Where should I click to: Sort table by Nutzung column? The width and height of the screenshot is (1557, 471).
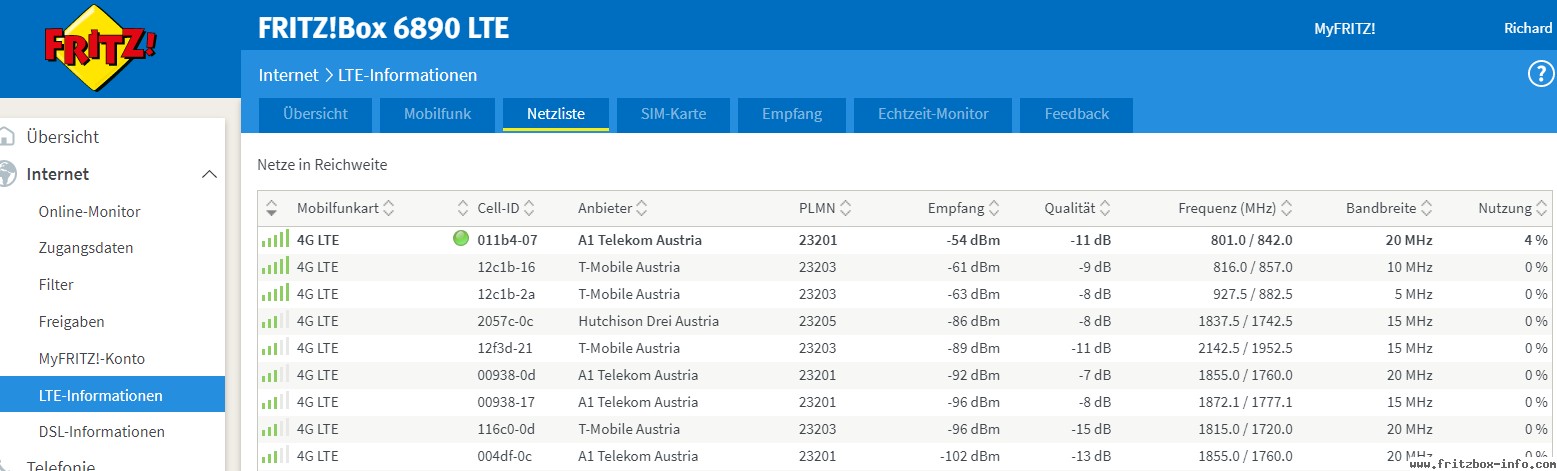tap(1513, 208)
